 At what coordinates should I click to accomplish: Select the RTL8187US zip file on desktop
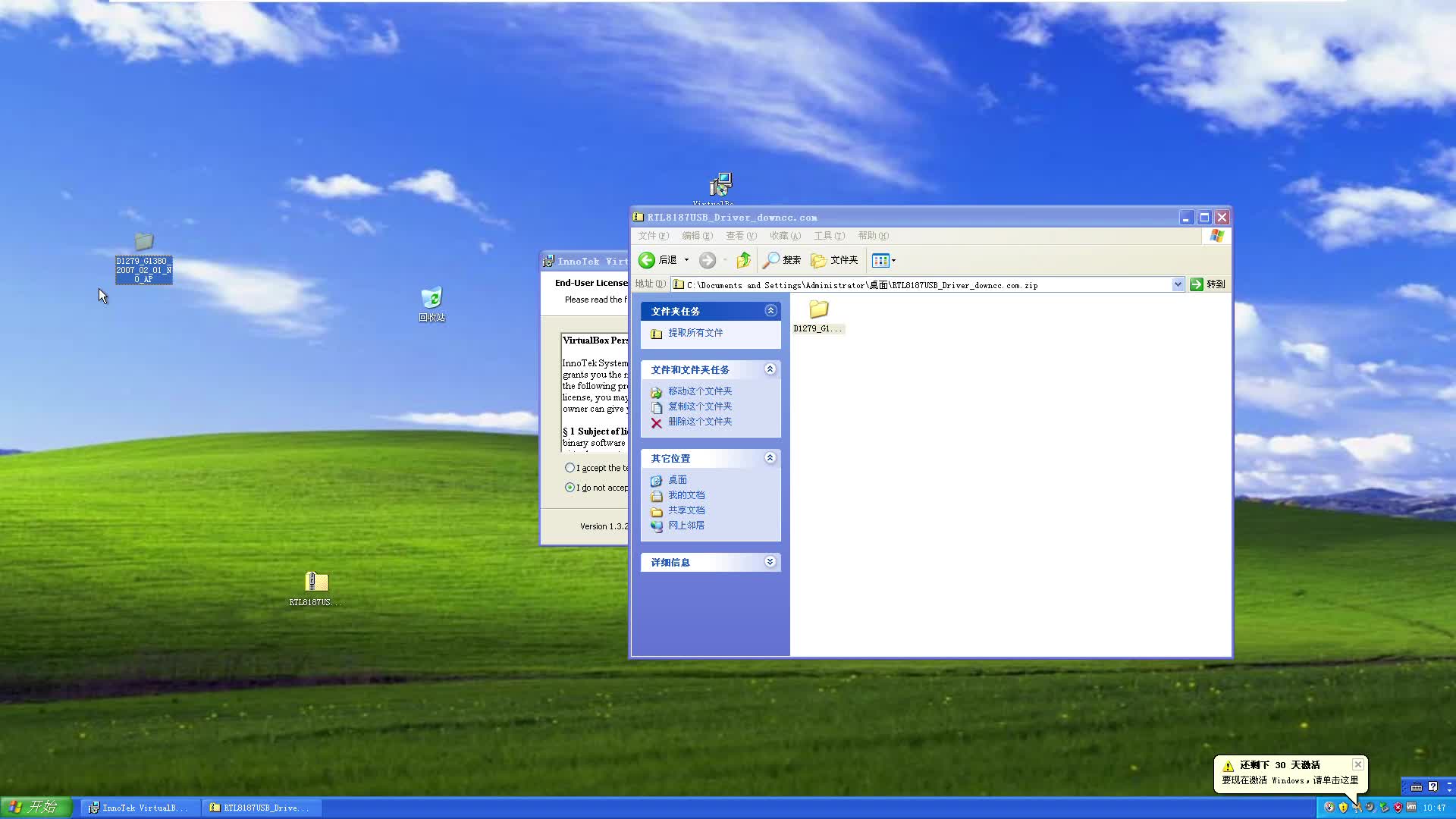pos(316,588)
